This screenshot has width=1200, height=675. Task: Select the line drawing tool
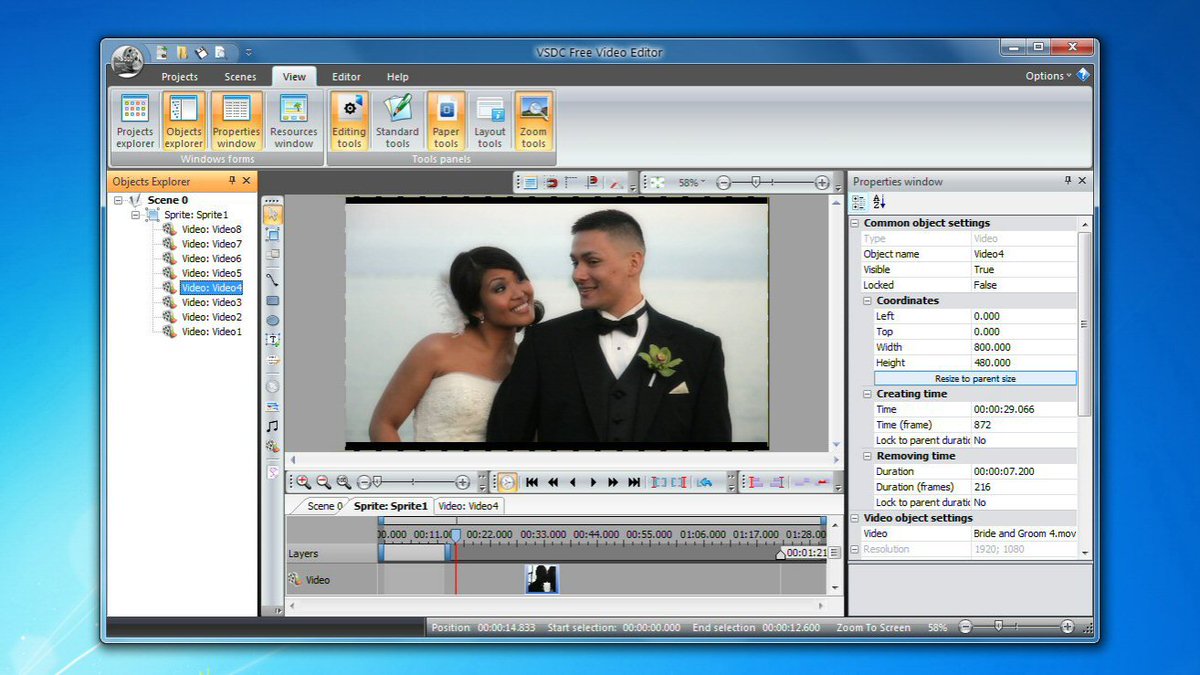click(x=272, y=279)
